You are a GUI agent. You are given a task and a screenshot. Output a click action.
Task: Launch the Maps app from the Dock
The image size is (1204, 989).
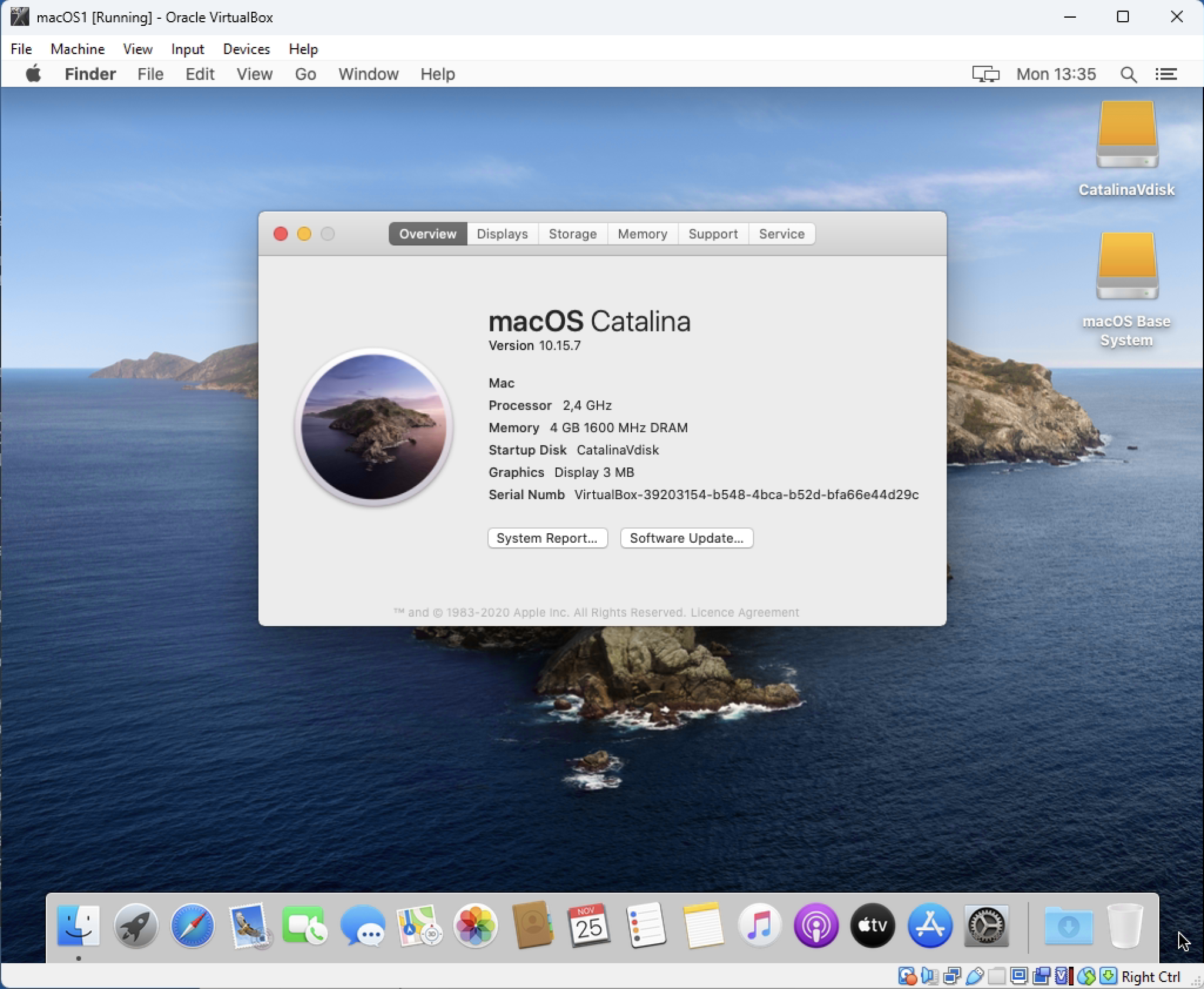419,926
